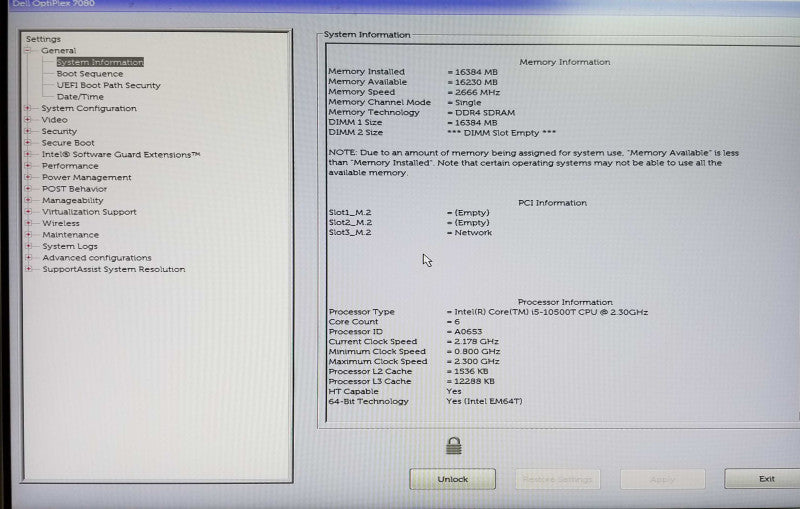This screenshot has width=800, height=509.
Task: Expand the System Configuration node
Action: click(x=28, y=108)
